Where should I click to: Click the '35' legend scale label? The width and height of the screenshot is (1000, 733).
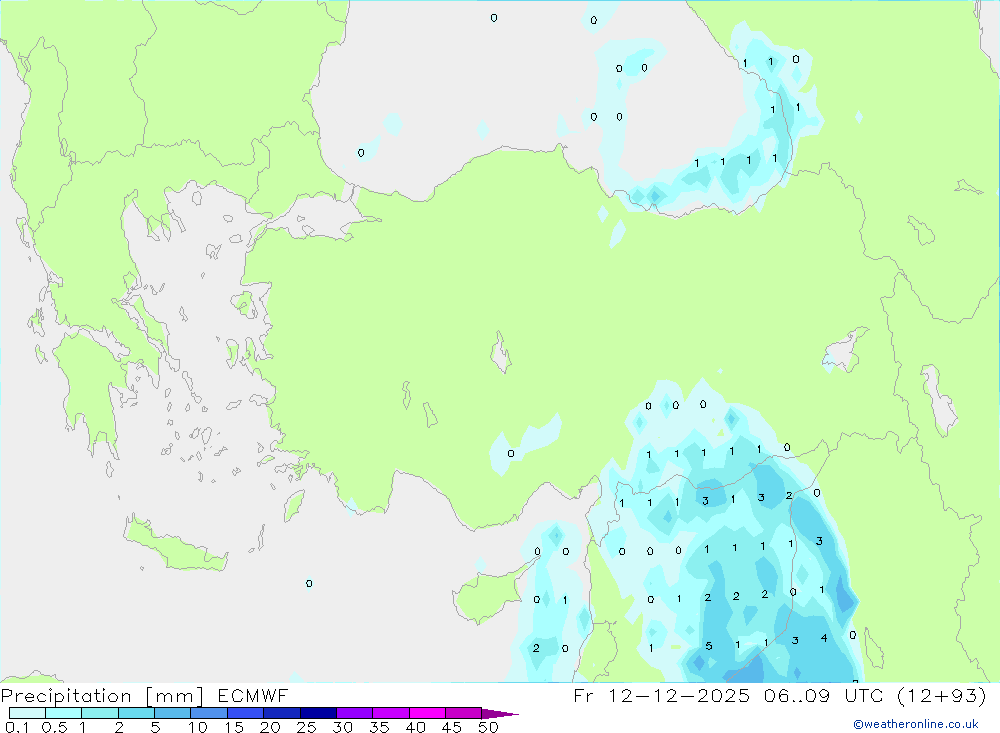point(379,727)
